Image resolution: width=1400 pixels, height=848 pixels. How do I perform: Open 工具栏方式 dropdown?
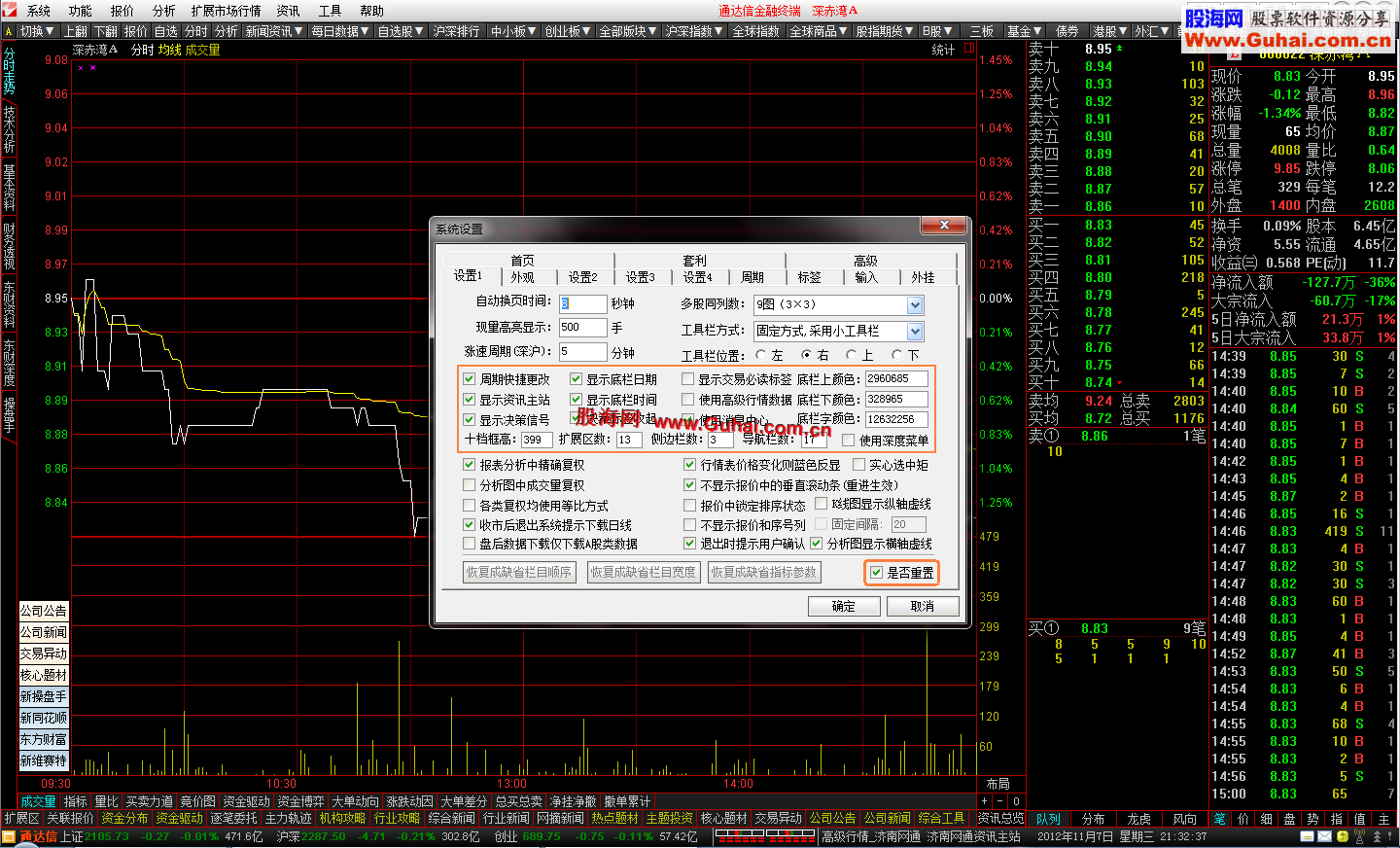point(915,332)
